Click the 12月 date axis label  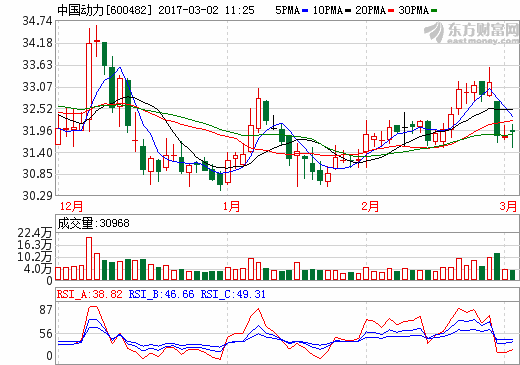click(x=71, y=206)
